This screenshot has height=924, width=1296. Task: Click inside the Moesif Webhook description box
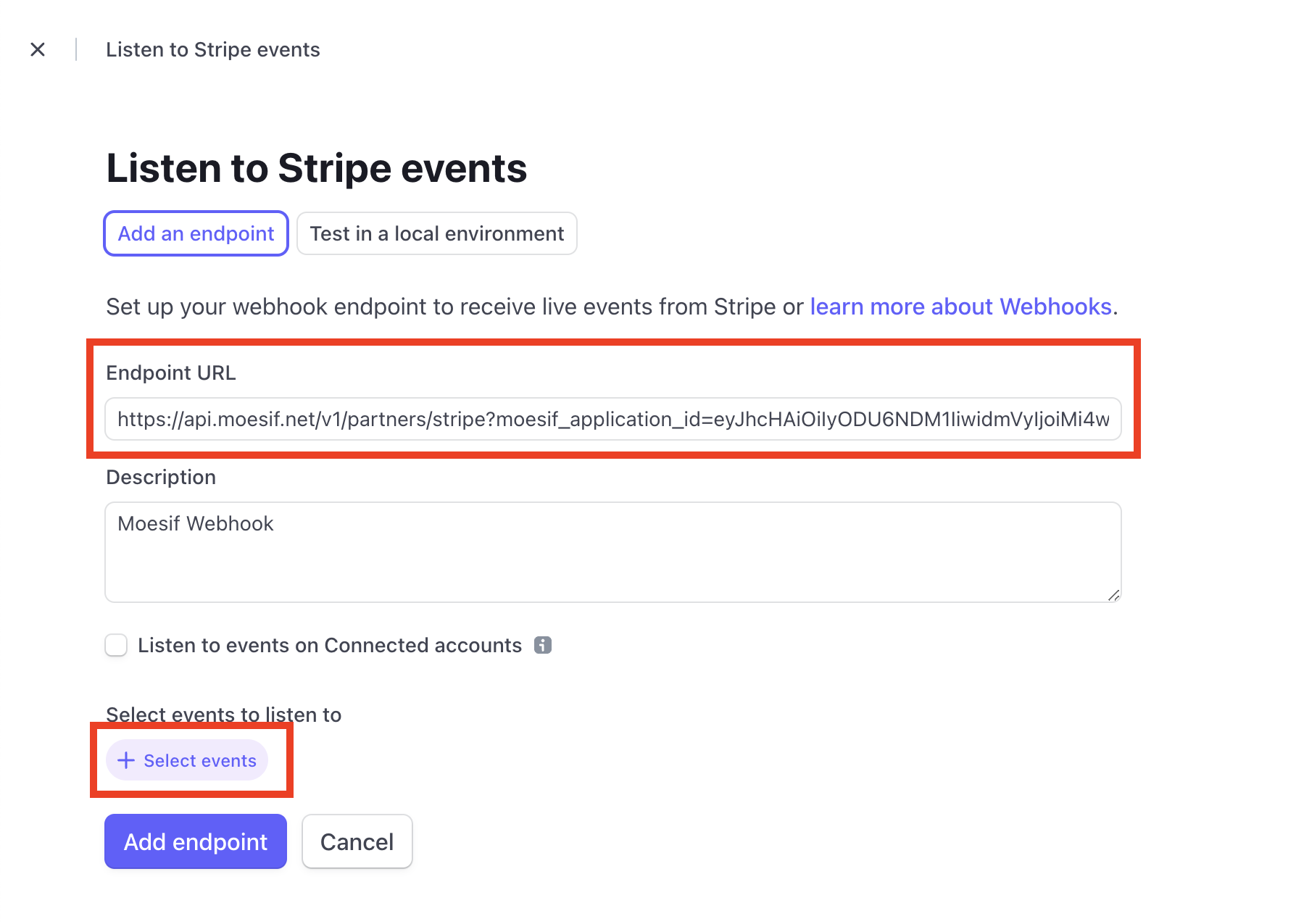pos(612,551)
